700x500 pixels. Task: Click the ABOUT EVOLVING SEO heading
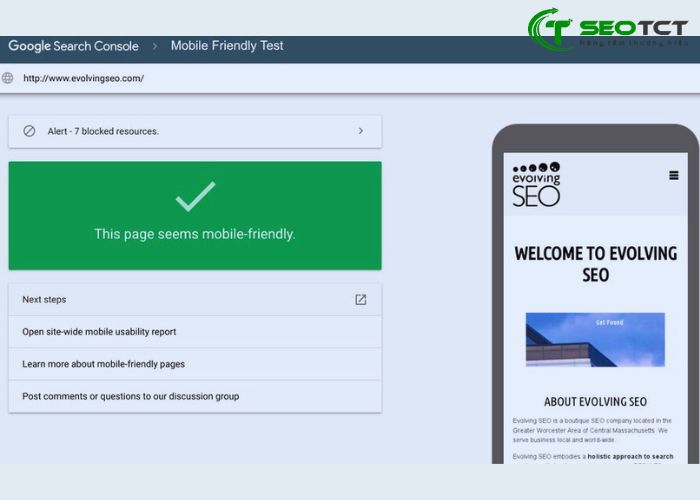595,402
